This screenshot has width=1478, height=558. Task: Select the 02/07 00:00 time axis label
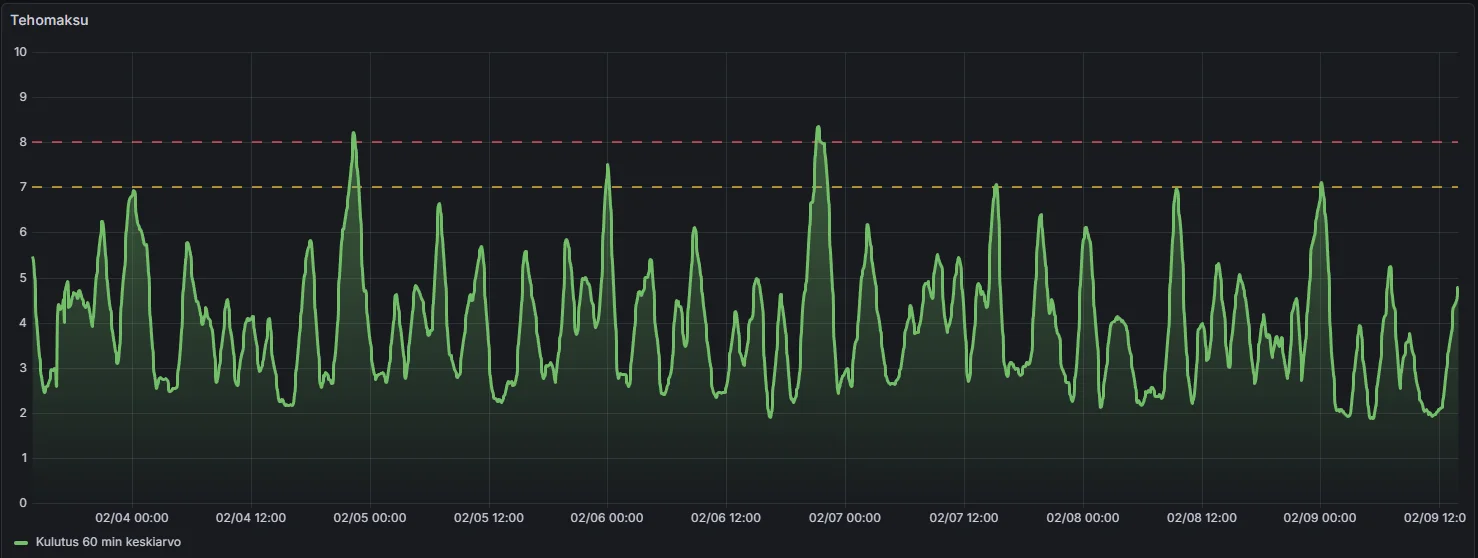tap(845, 518)
